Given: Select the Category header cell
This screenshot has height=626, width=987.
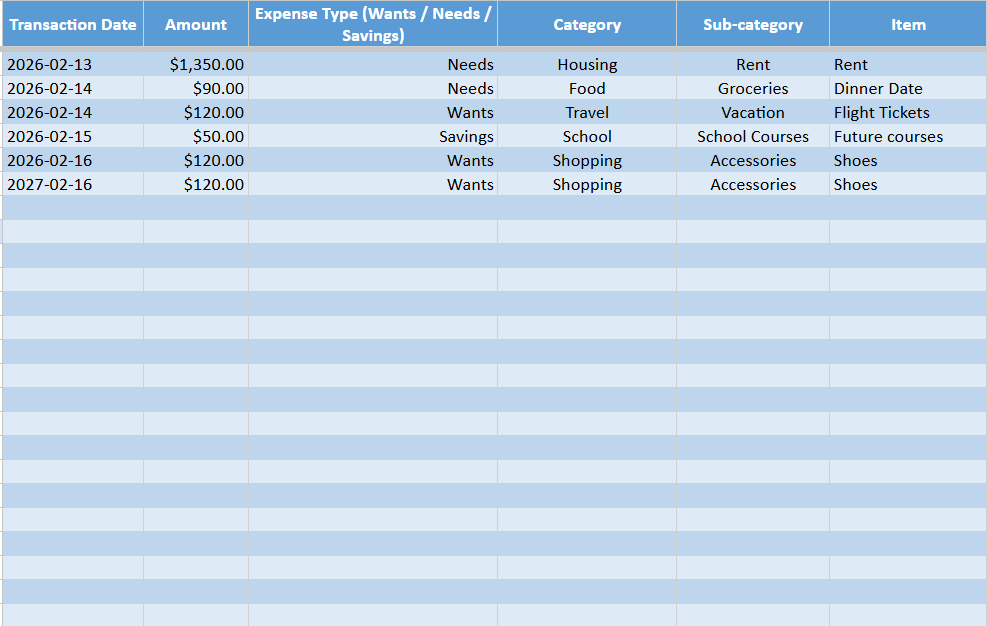Looking at the screenshot, I should click(587, 24).
